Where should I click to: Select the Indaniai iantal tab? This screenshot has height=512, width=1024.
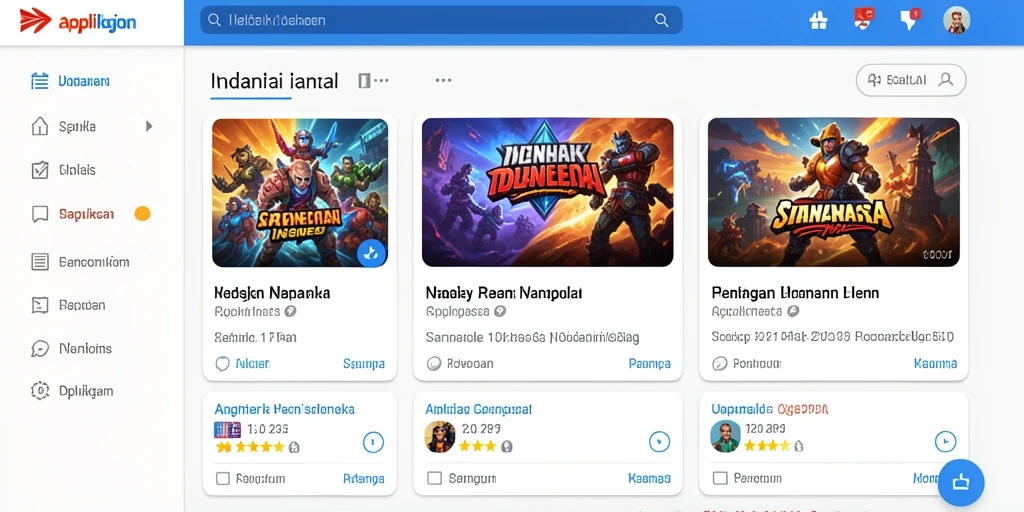tap(274, 82)
